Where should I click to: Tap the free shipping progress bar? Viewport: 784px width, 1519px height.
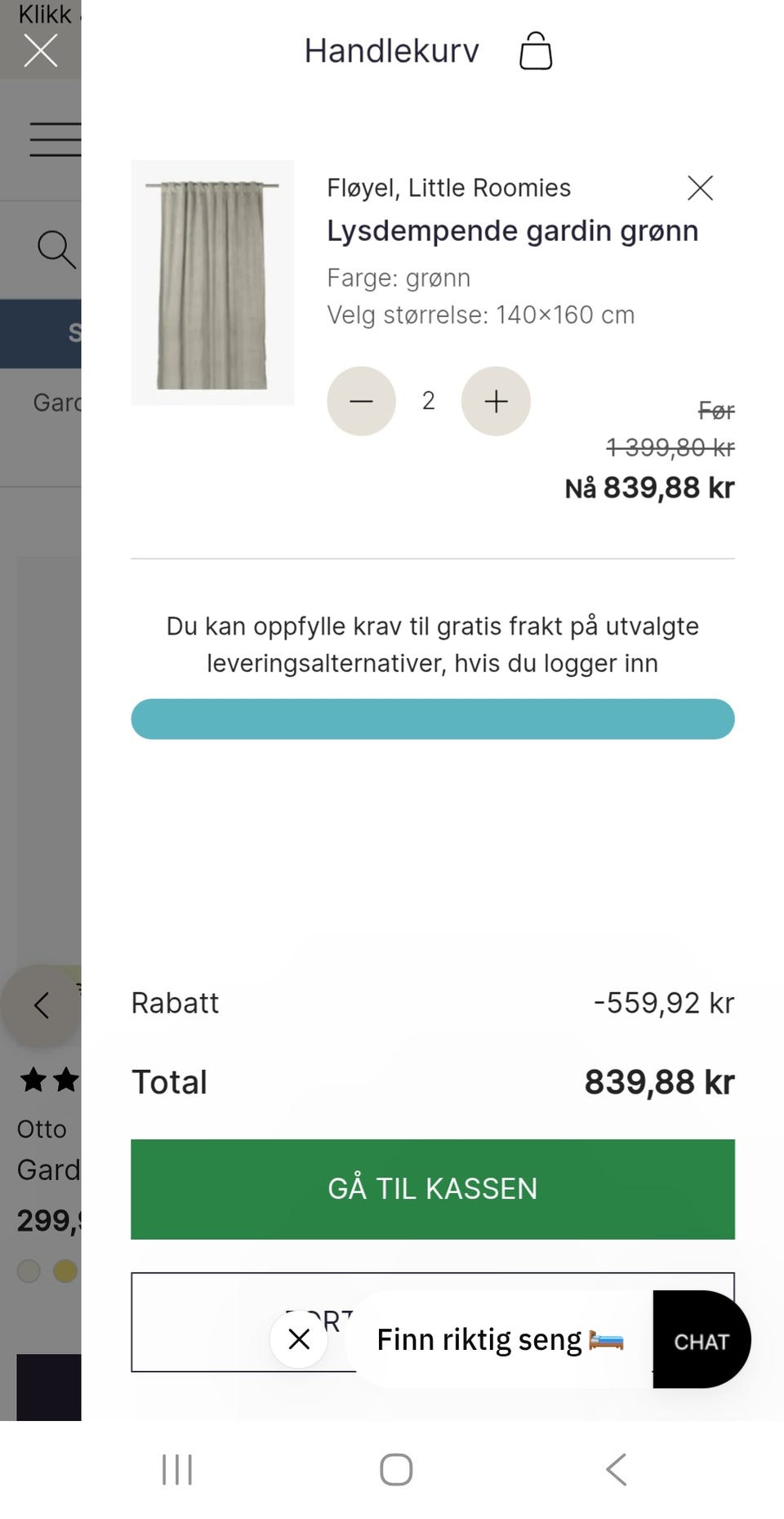point(432,719)
